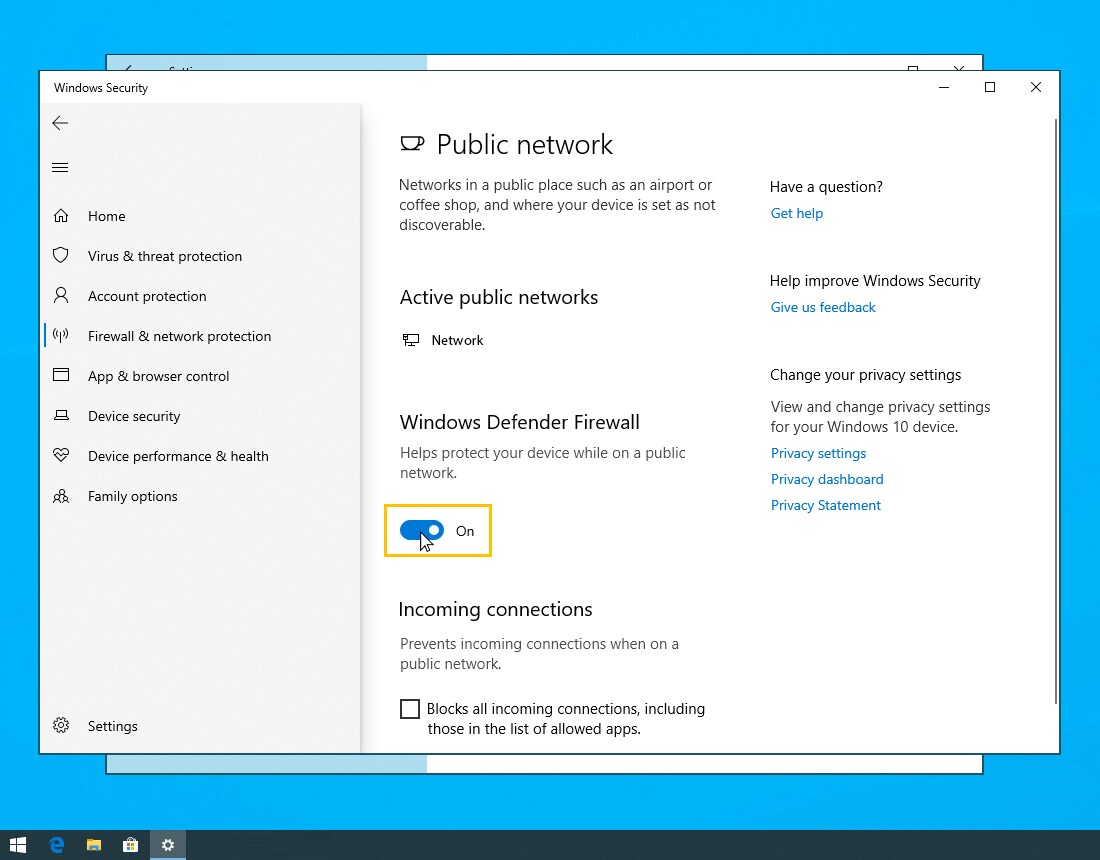This screenshot has height=860, width=1100.
Task: Close the Windows Security window
Action: [x=1035, y=87]
